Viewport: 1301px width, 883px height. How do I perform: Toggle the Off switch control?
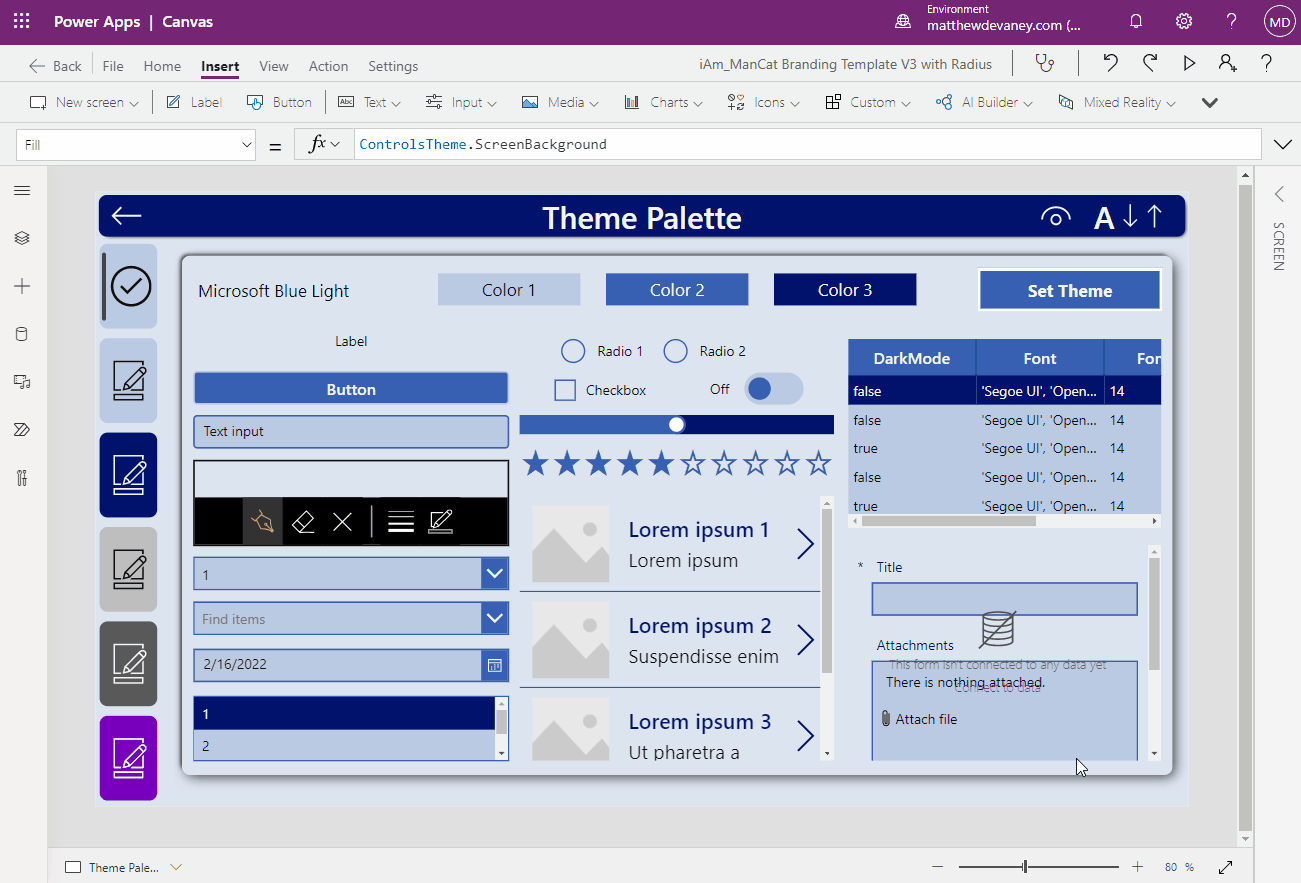[x=772, y=389]
